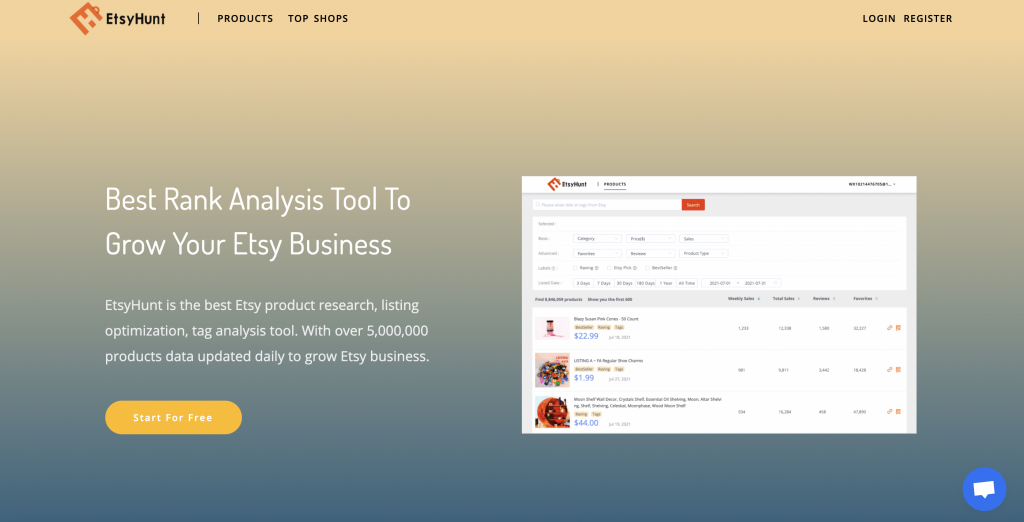The height and width of the screenshot is (522, 1024).
Task: Tick the BestSeller label checkbox
Action: pos(647,268)
